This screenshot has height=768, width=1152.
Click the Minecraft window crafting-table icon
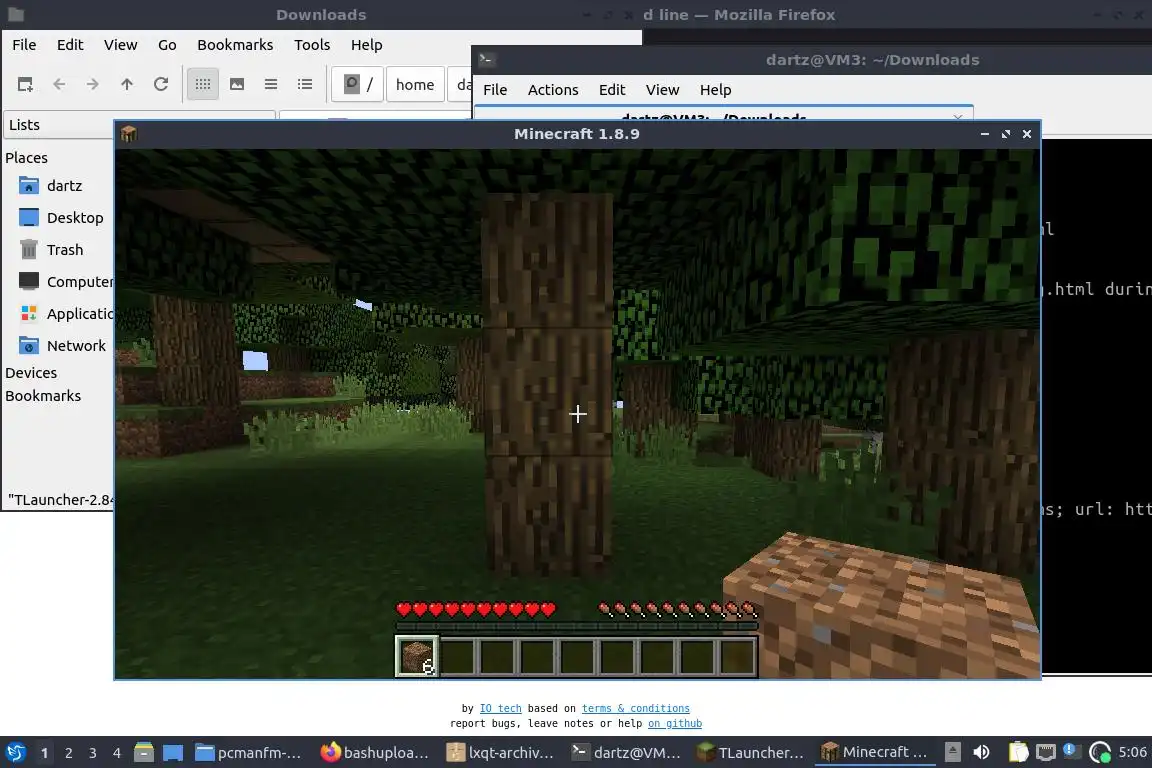coord(129,134)
